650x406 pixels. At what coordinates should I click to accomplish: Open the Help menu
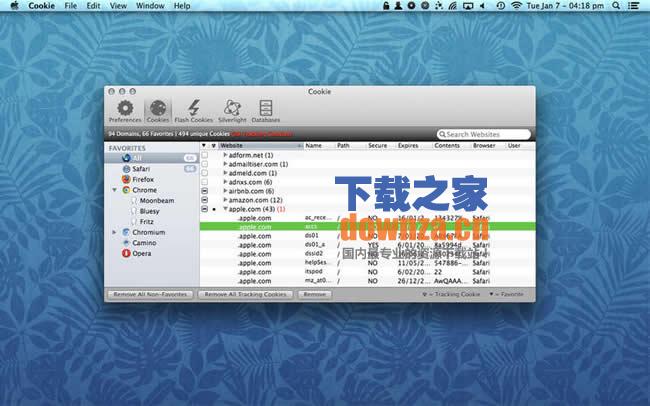182,5
